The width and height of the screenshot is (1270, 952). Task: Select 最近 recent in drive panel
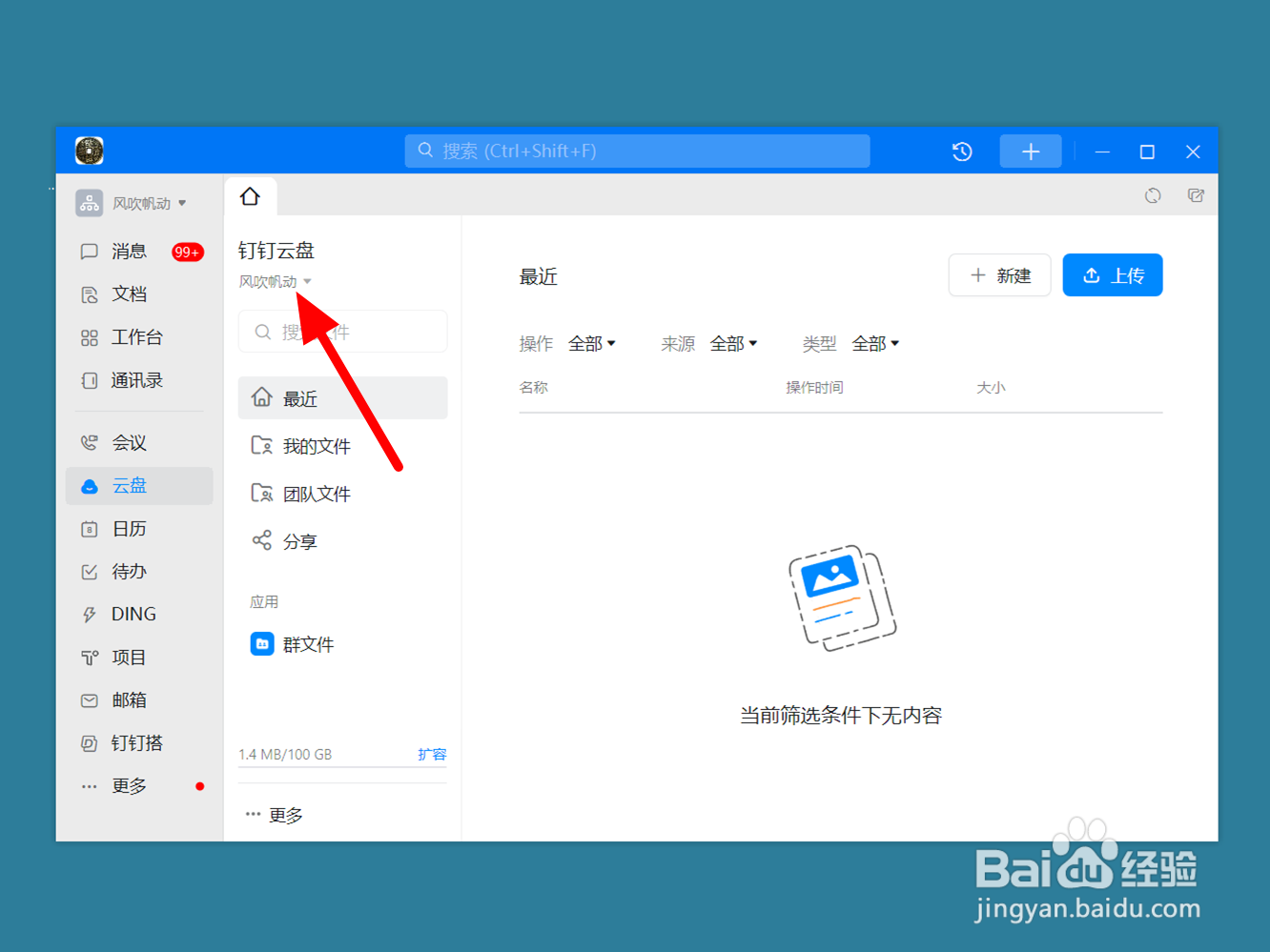(342, 398)
